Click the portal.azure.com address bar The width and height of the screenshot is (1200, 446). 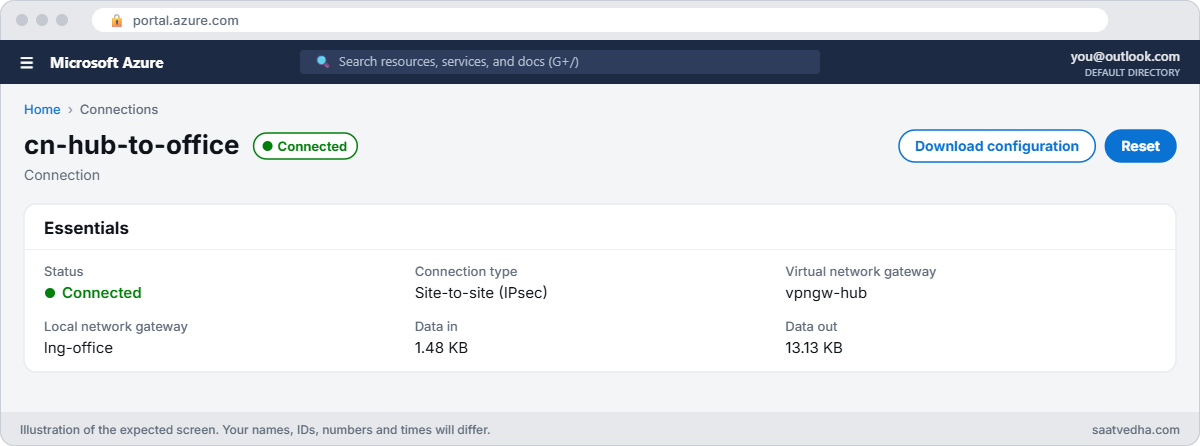pos(600,20)
